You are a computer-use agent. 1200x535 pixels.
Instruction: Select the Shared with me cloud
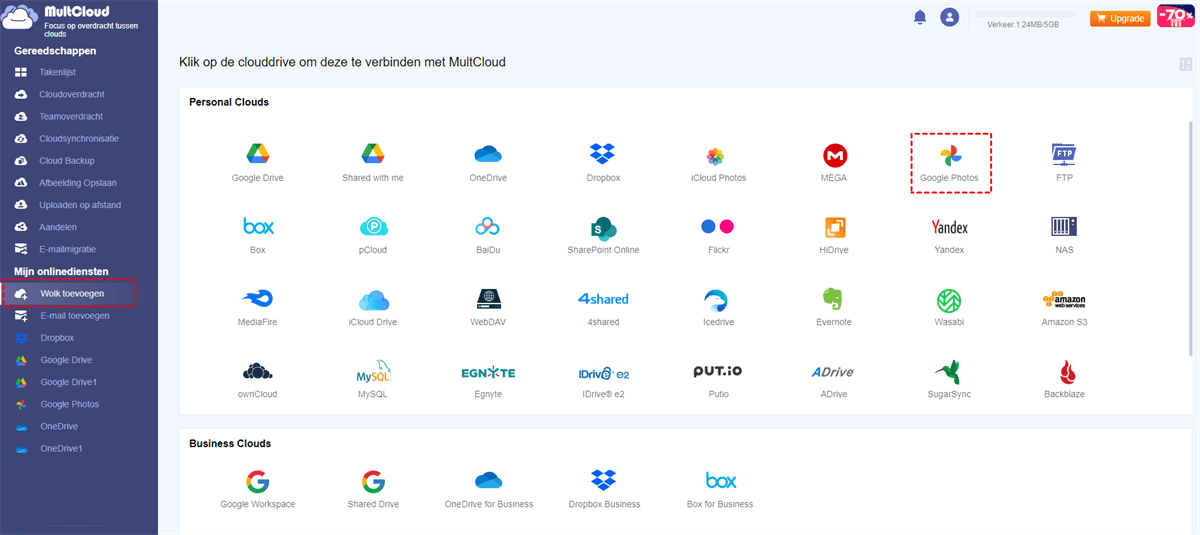point(373,162)
